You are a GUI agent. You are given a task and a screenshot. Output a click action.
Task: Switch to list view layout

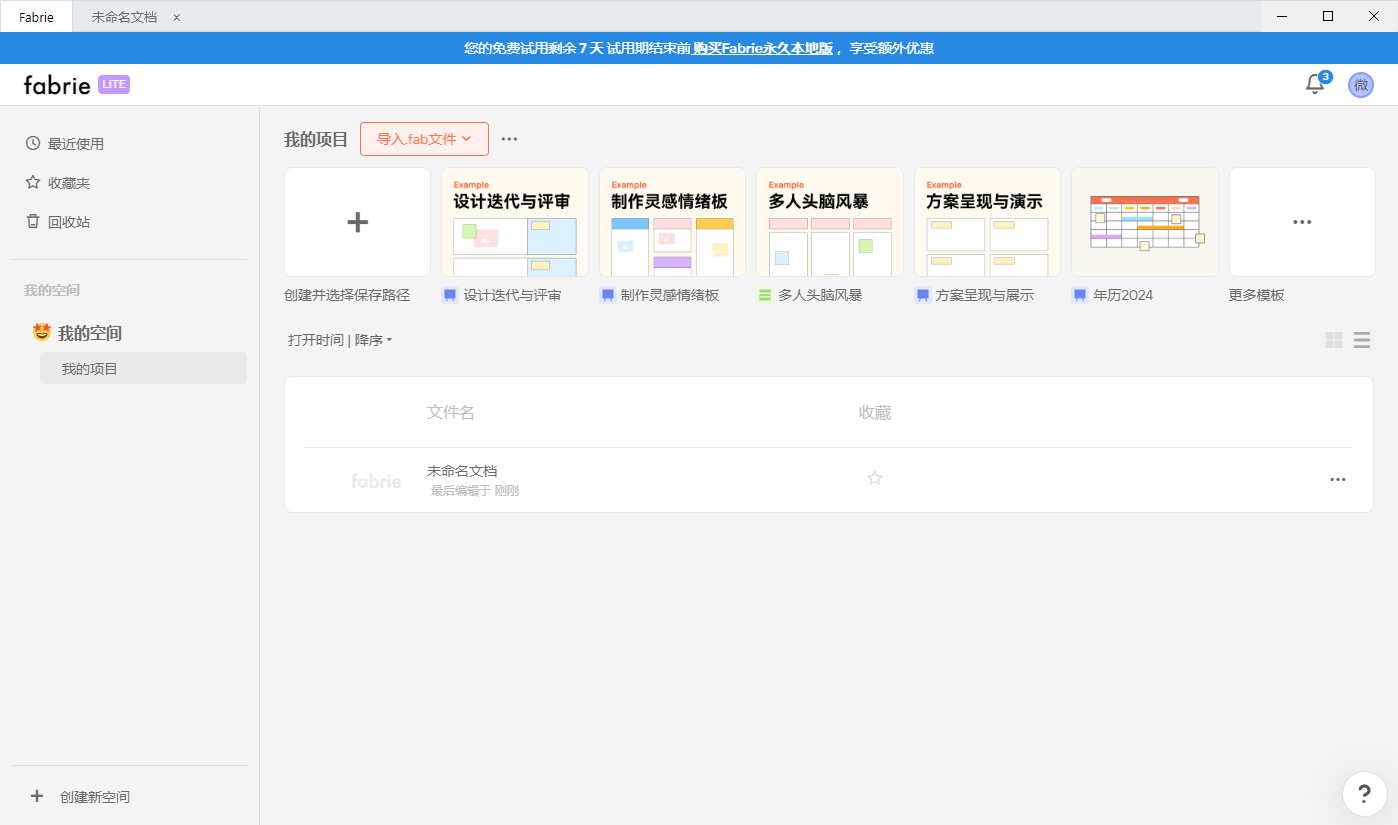coord(1362,340)
